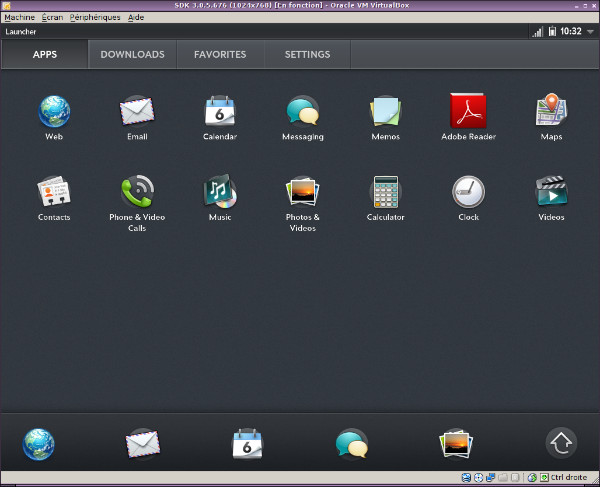
Task: Open the Email app in the launcher grid
Action: pyautogui.click(x=137, y=117)
